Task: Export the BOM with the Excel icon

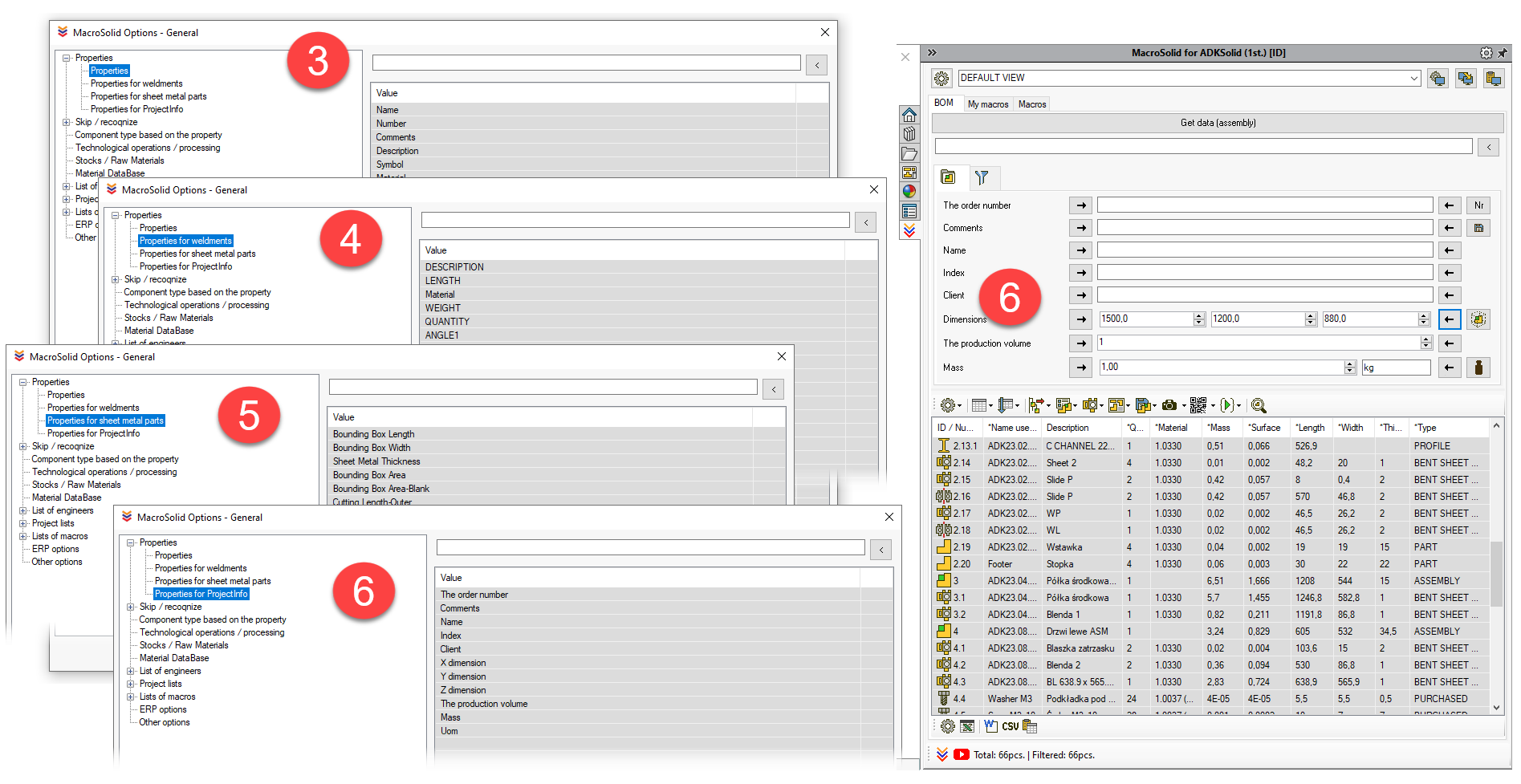Action: pyautogui.click(x=967, y=726)
